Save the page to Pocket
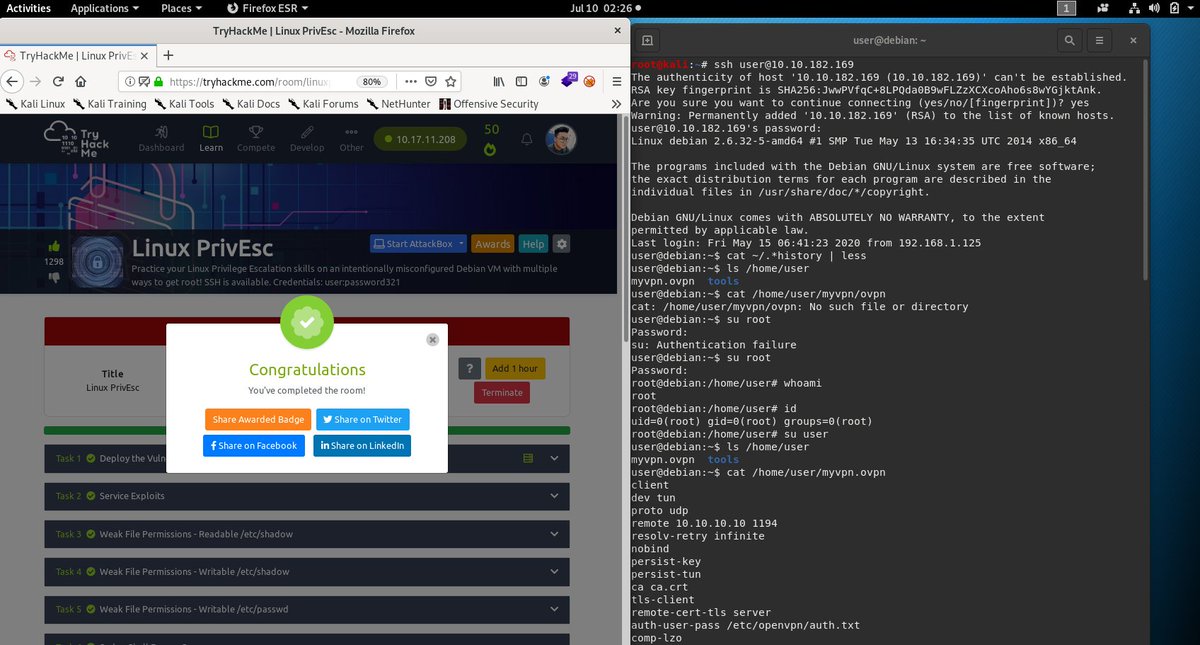This screenshot has width=1200, height=645. [431, 81]
